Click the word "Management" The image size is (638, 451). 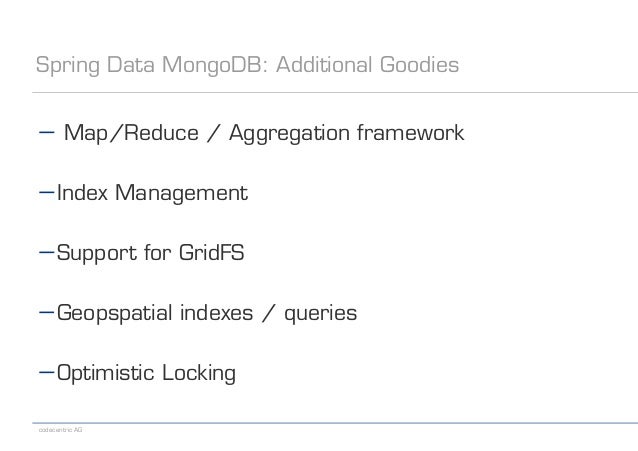181,193
